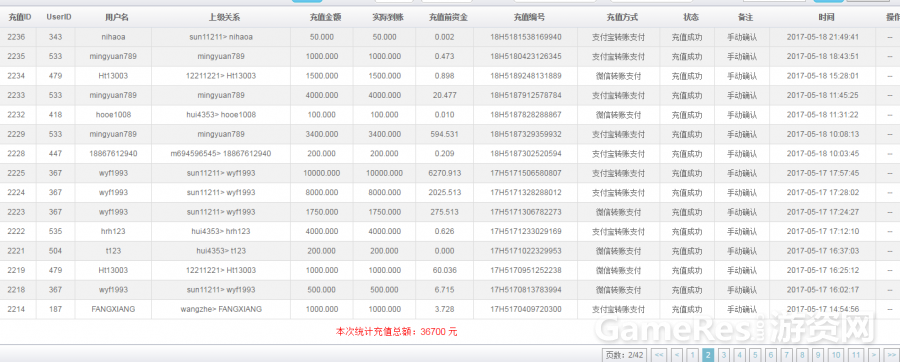
Task: Click the 充值ID column header
Action: [x=19, y=17]
